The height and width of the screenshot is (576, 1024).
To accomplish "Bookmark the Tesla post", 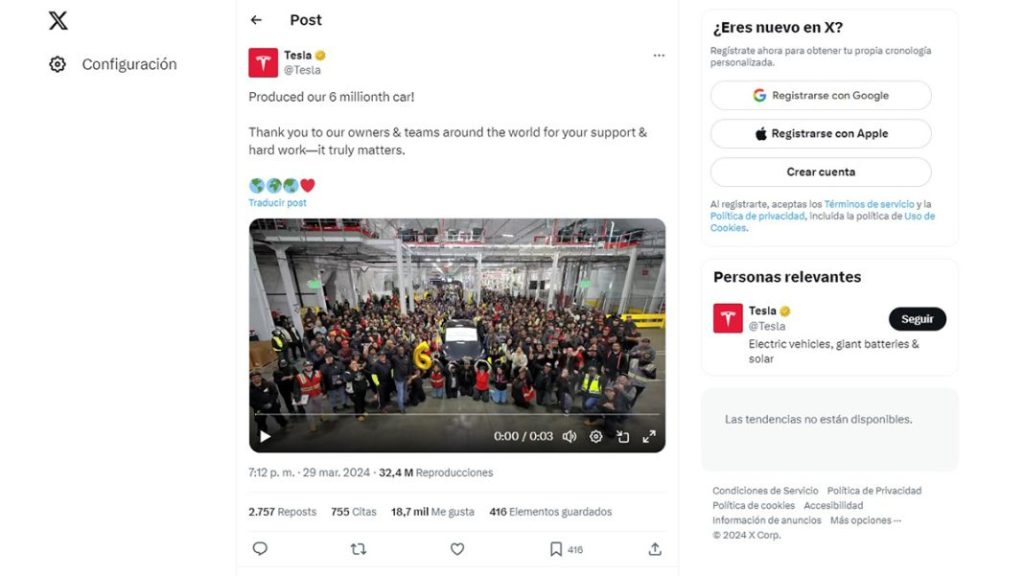I will pyautogui.click(x=556, y=549).
